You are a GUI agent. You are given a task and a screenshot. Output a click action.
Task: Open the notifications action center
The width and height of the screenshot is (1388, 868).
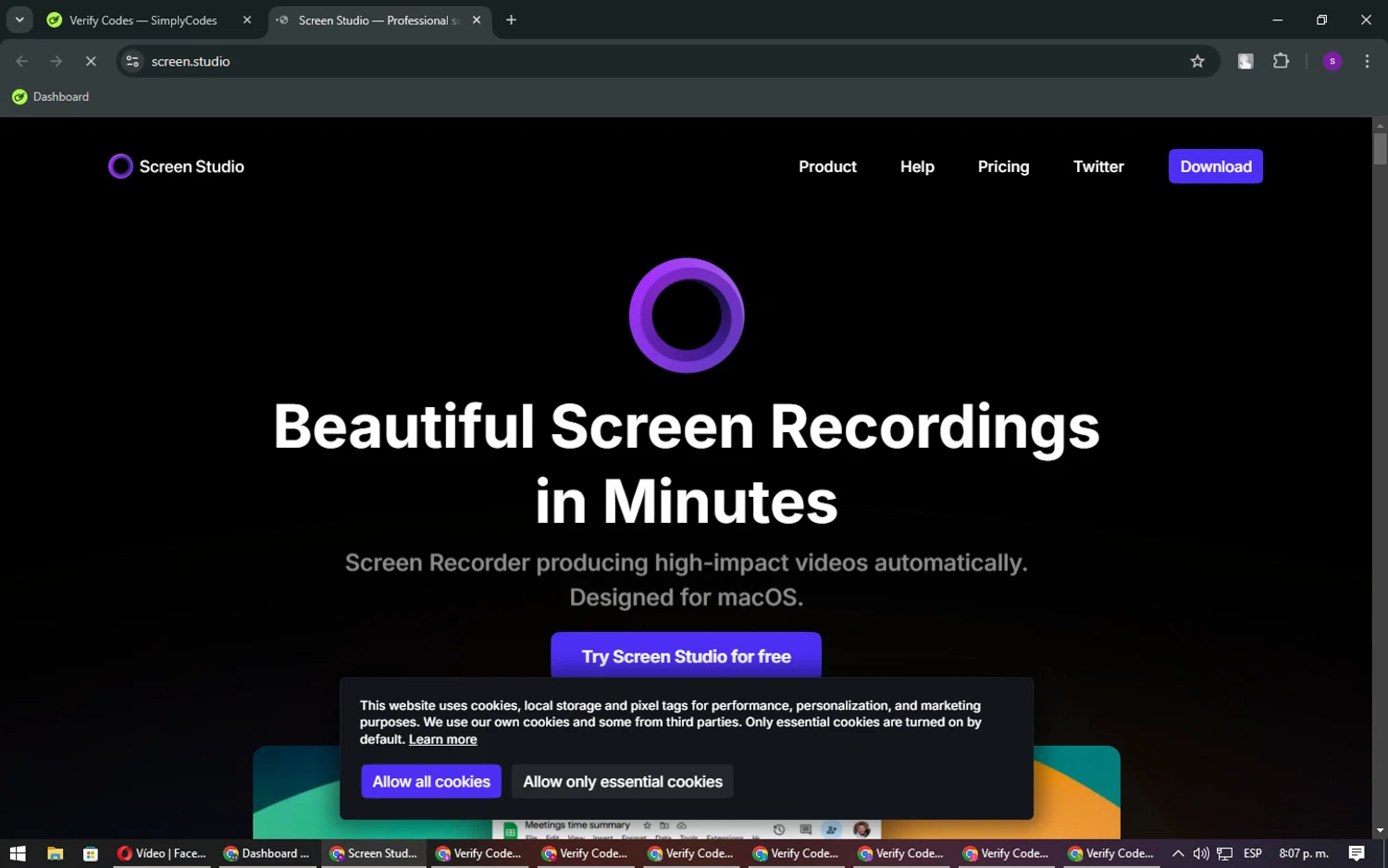pyautogui.click(x=1357, y=853)
